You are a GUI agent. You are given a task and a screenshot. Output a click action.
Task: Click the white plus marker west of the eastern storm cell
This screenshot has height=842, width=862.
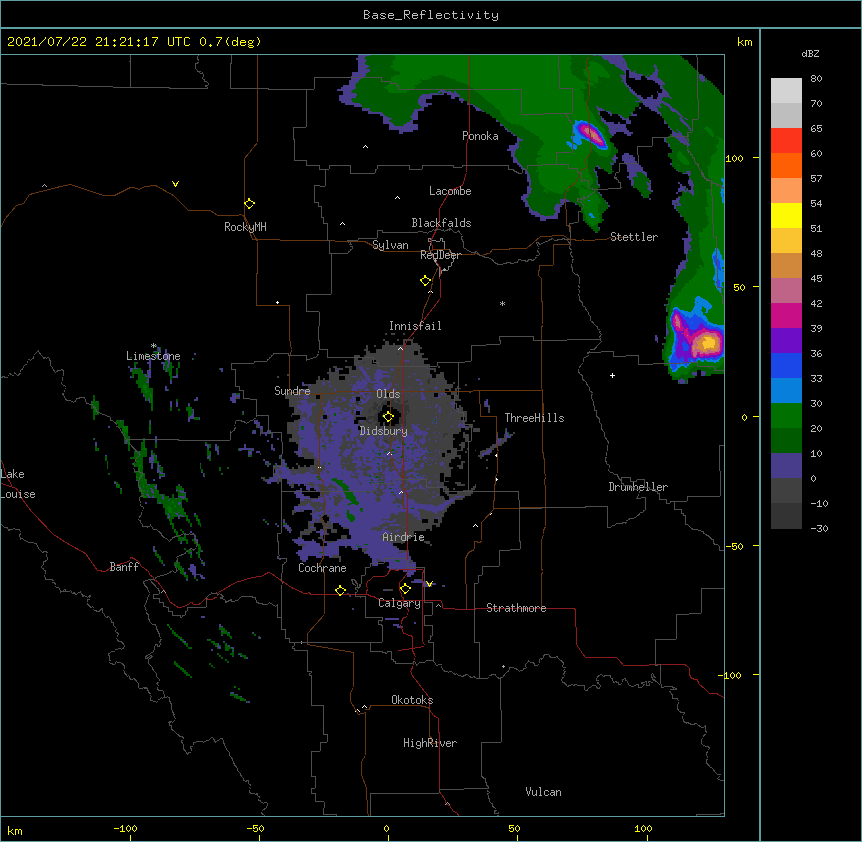[612, 375]
